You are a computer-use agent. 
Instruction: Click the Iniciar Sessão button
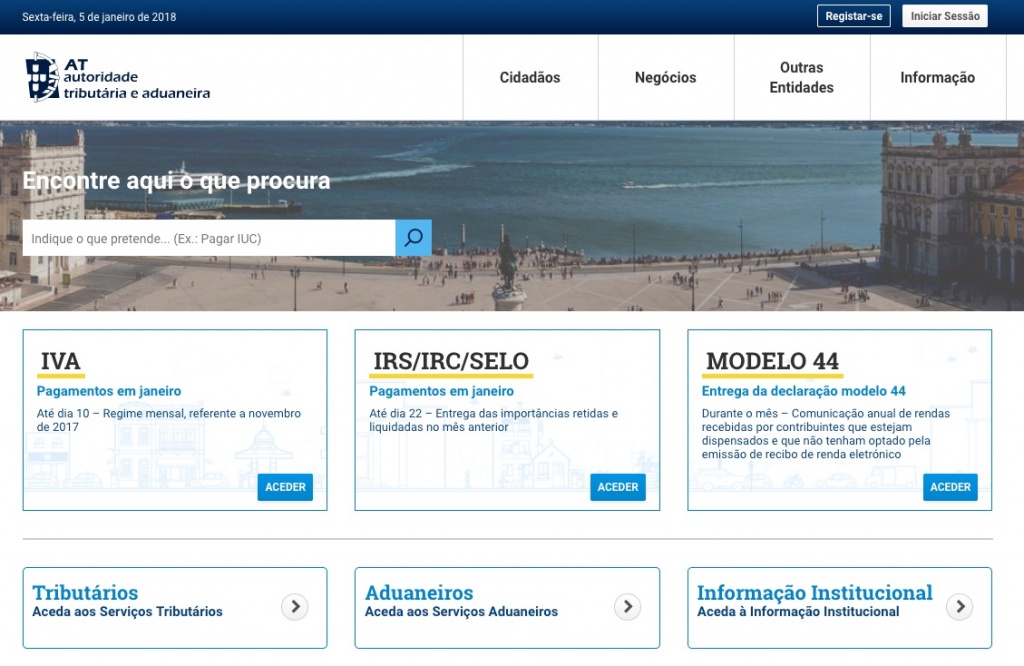pos(944,15)
